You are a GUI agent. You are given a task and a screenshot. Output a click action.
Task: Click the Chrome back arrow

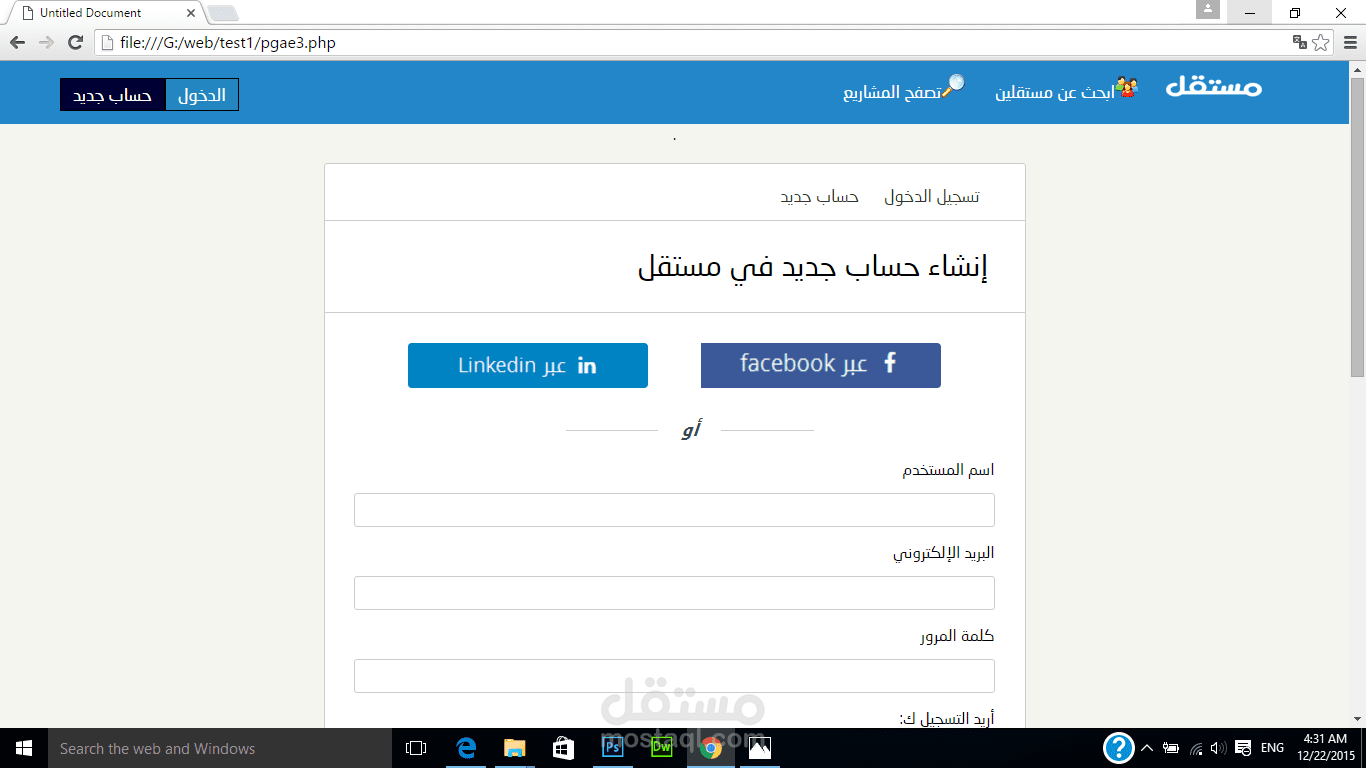[17, 43]
